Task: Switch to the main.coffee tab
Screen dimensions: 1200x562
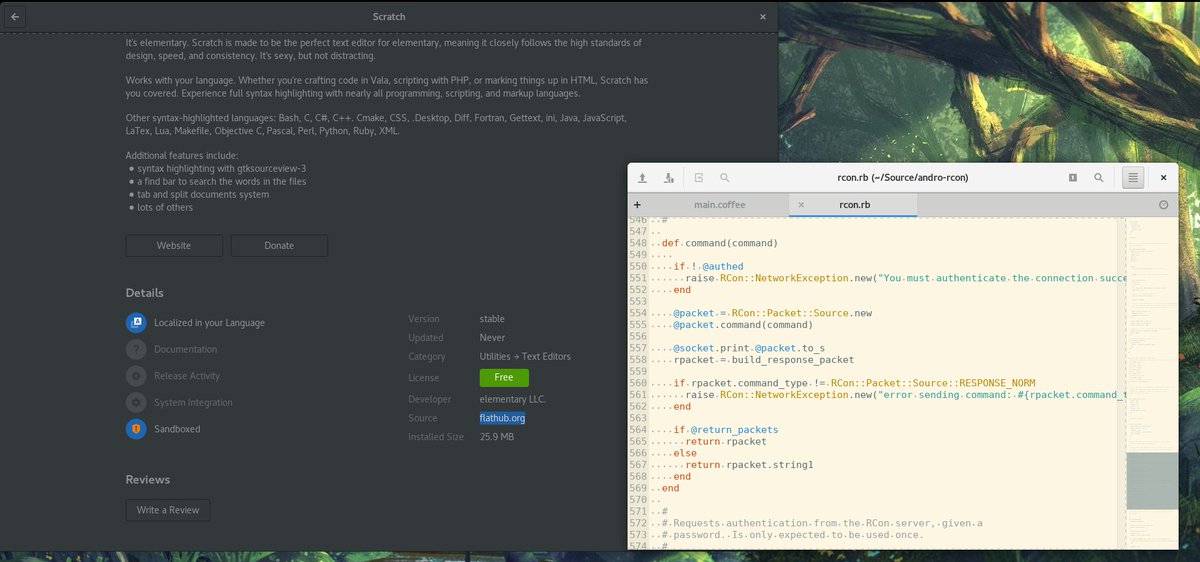Action: [x=719, y=204]
